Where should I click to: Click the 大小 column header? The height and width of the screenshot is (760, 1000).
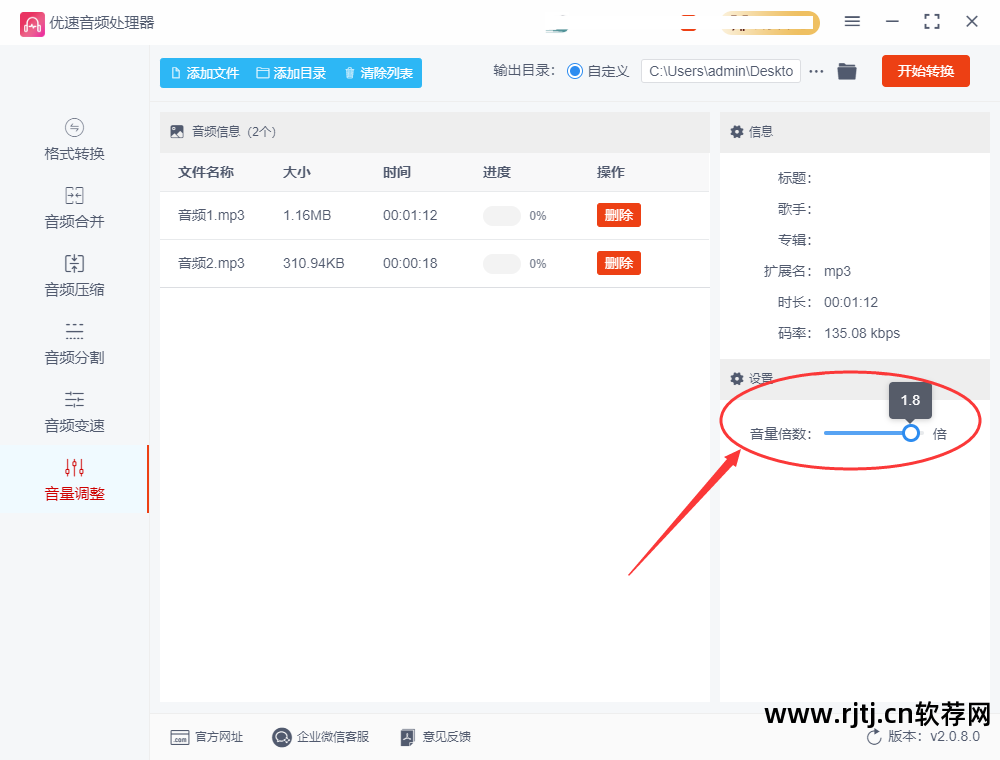point(297,172)
